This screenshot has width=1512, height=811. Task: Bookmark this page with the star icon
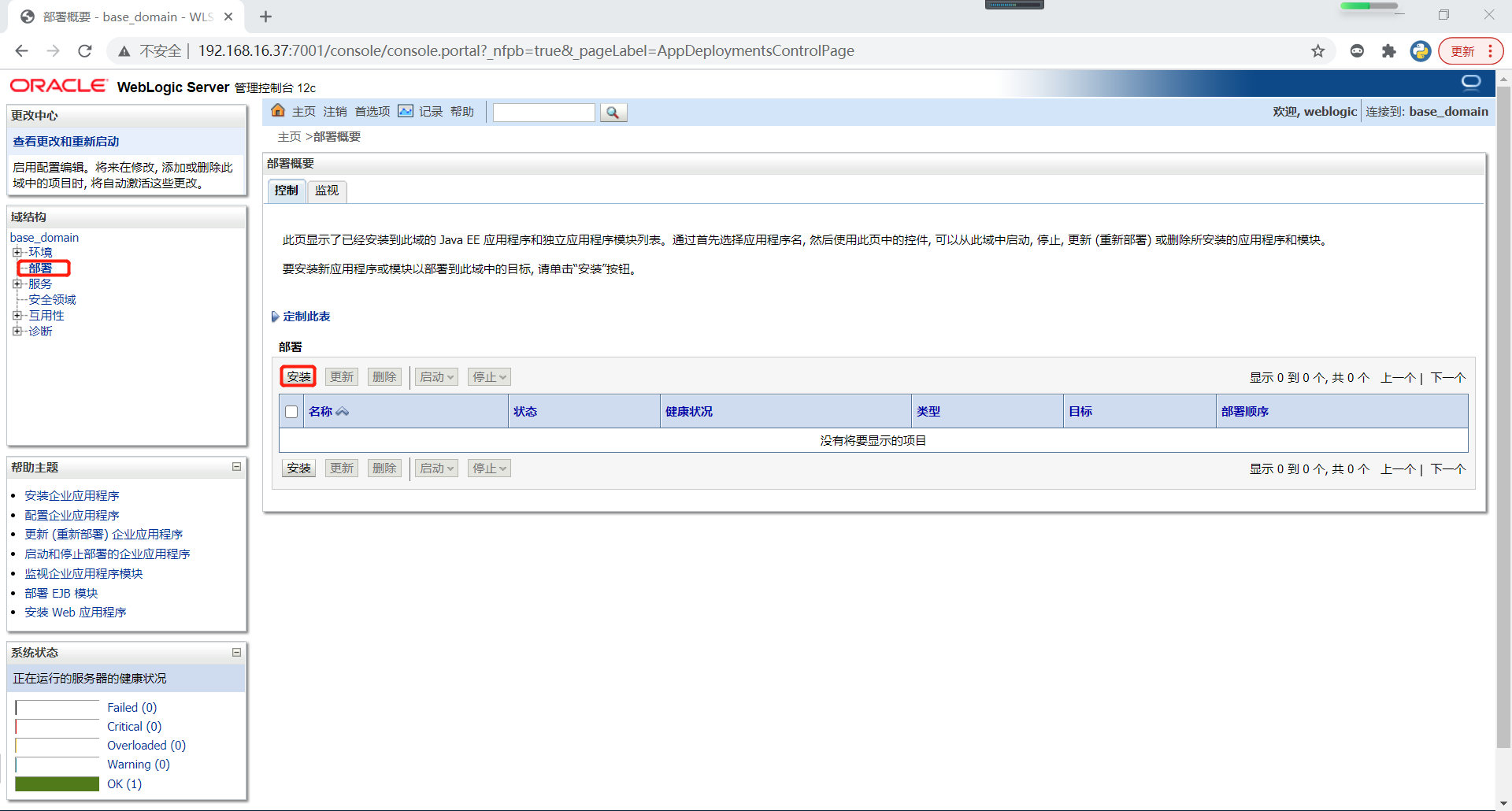(1318, 51)
